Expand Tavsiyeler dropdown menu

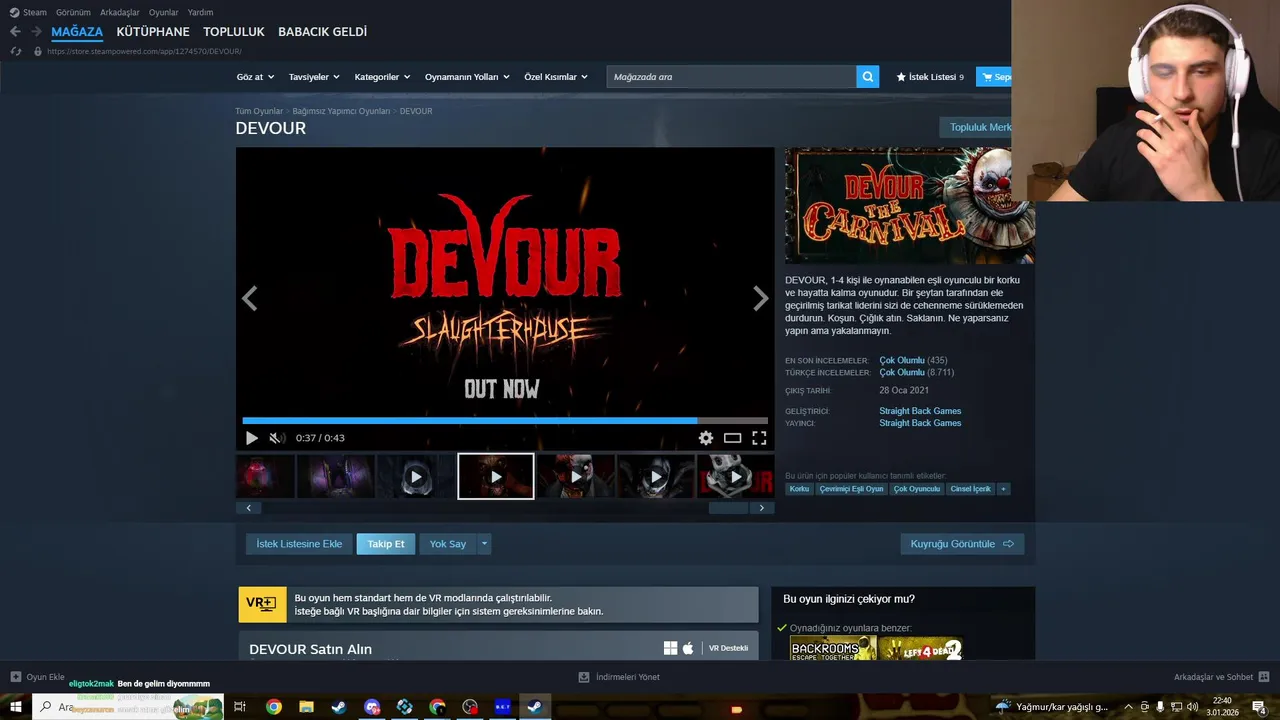[x=314, y=77]
